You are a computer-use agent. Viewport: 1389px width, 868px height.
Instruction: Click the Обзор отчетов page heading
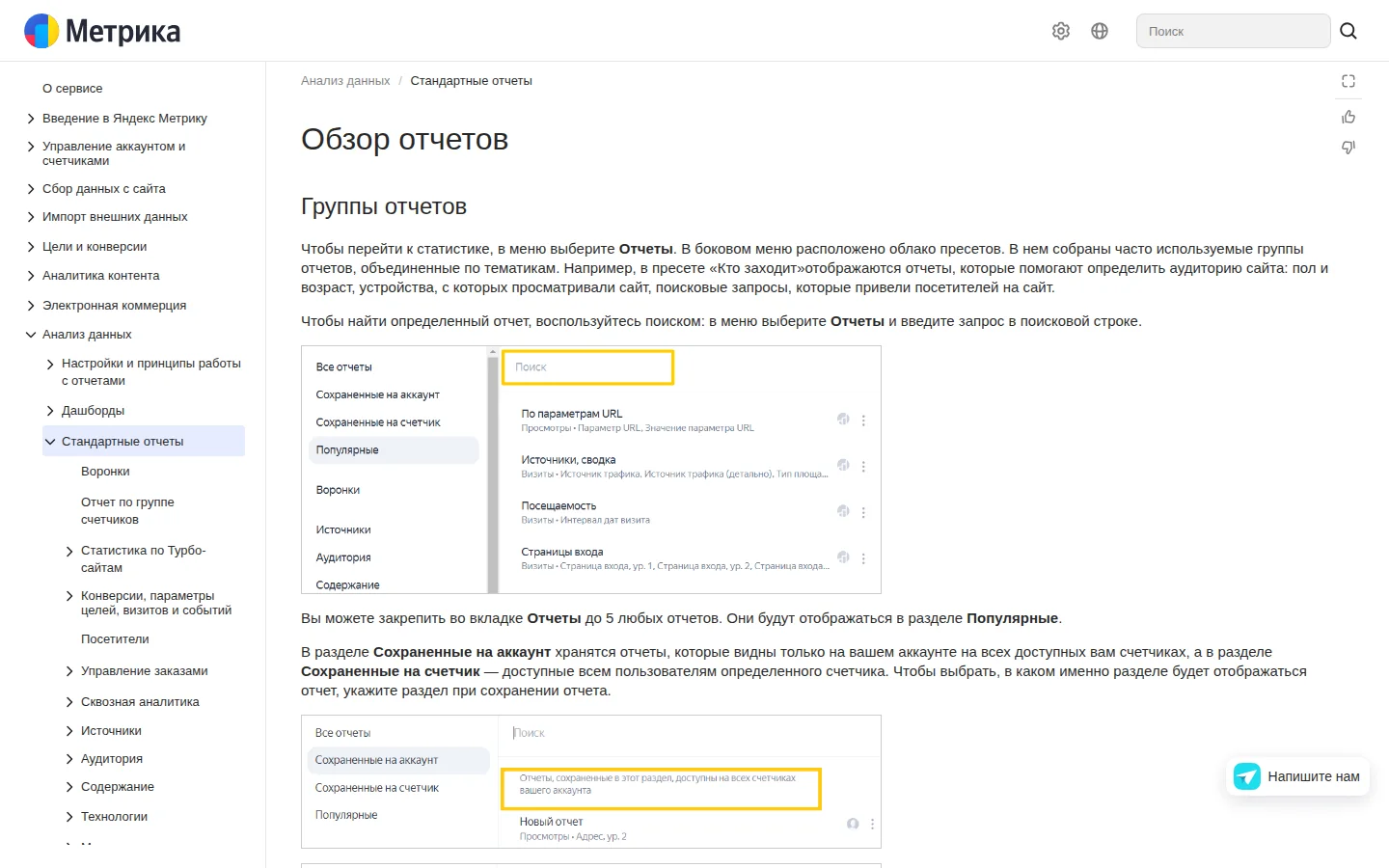tap(405, 139)
